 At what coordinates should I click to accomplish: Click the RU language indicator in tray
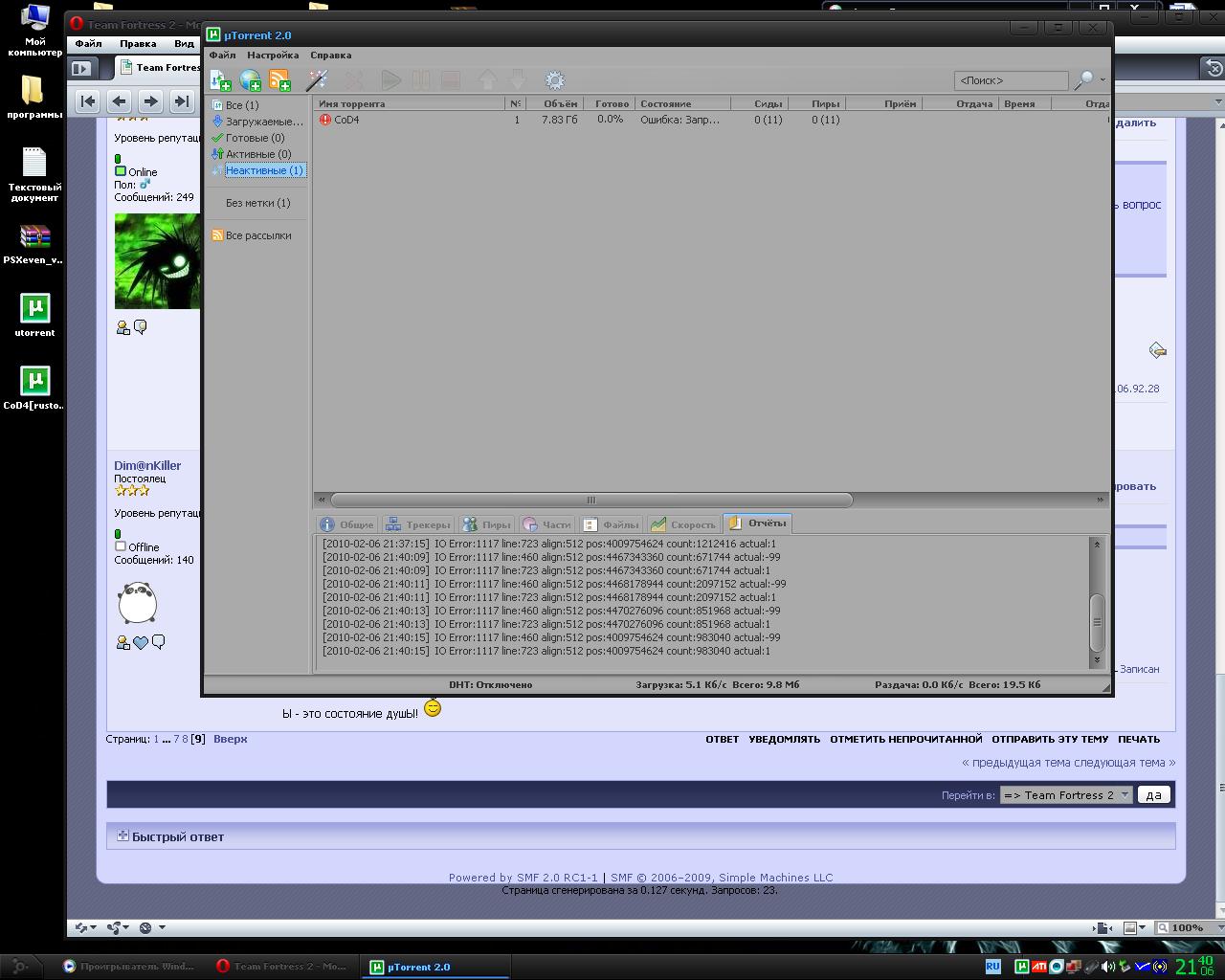992,967
